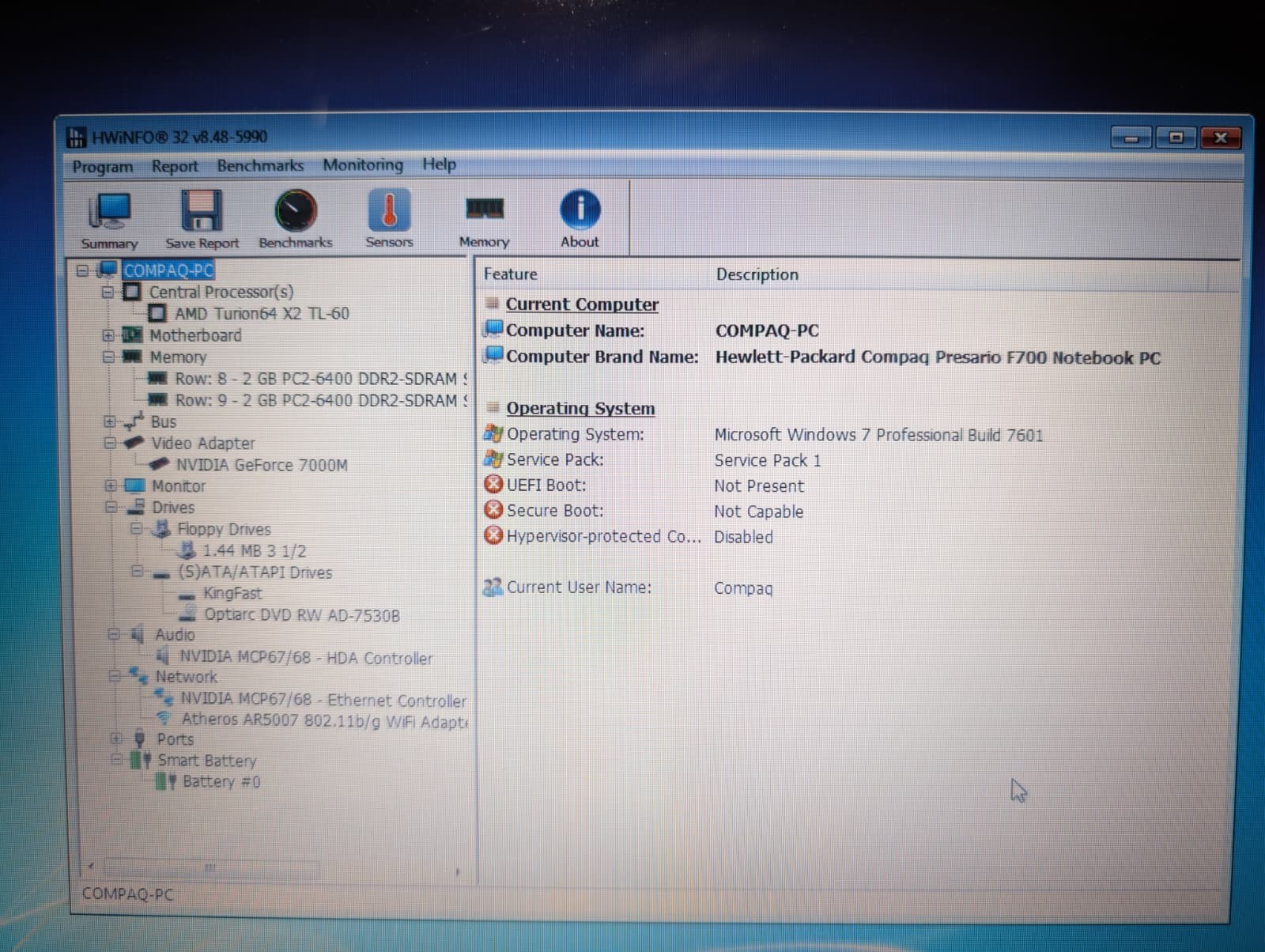Screen dimensions: 1265x952
Task: Click the Floppy Drives icon in tree
Action: pos(161,528)
